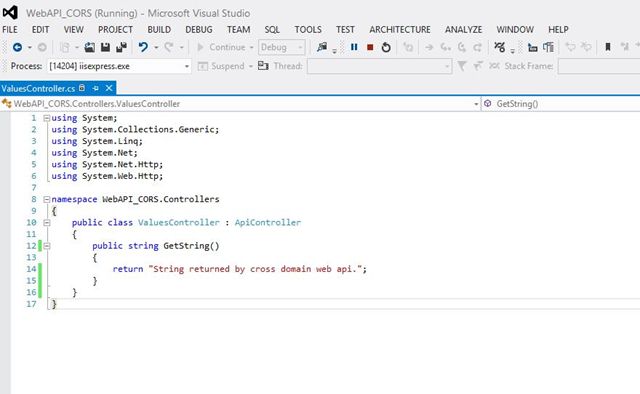
Task: Collapse the GetString method body
Action: [47, 246]
